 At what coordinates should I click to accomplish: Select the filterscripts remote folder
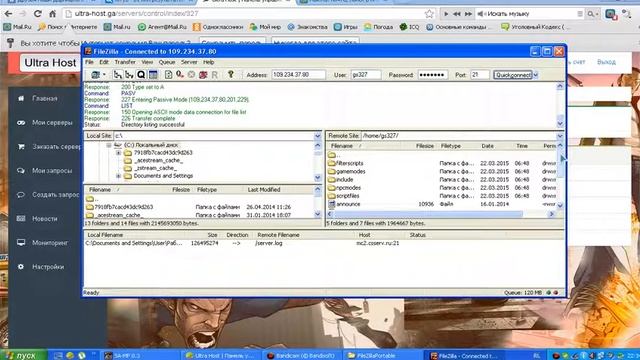[345, 163]
